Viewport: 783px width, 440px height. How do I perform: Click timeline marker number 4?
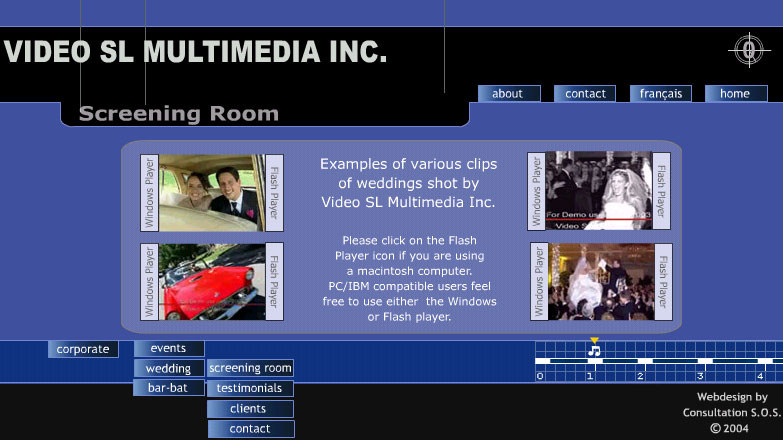tap(760, 376)
